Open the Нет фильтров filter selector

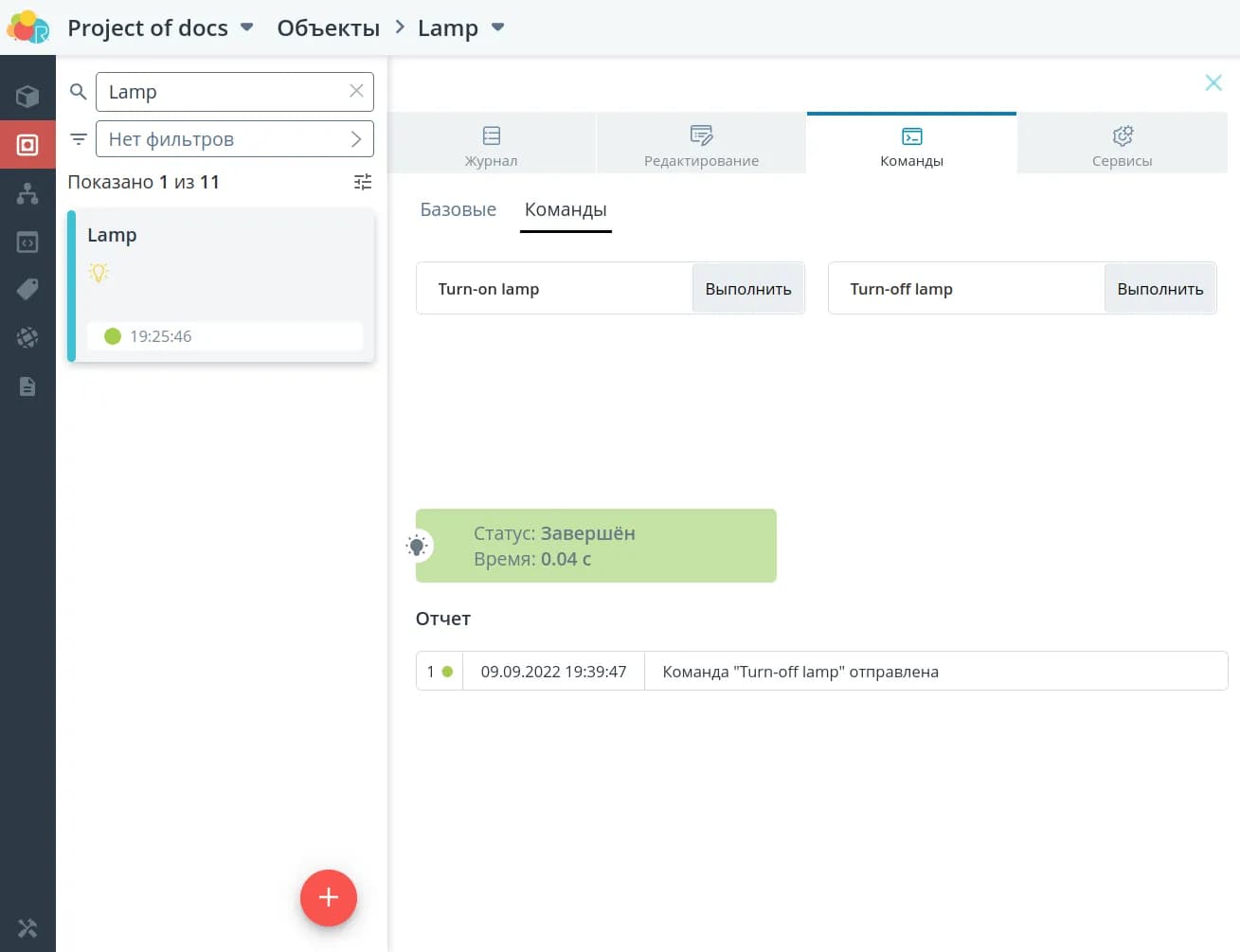click(x=234, y=139)
